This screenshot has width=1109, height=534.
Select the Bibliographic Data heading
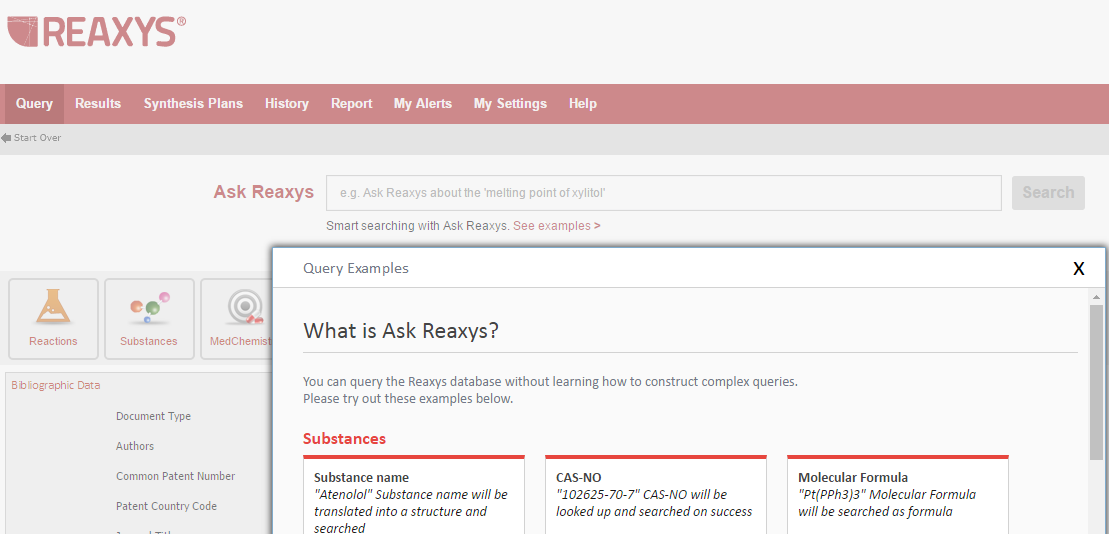tap(56, 385)
